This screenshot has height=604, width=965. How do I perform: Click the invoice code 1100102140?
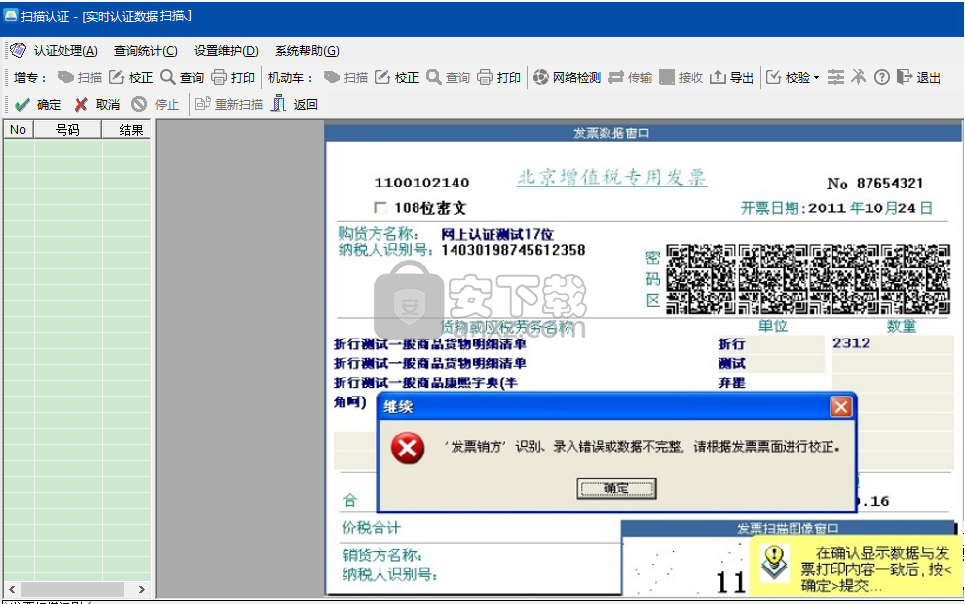[x=422, y=183]
